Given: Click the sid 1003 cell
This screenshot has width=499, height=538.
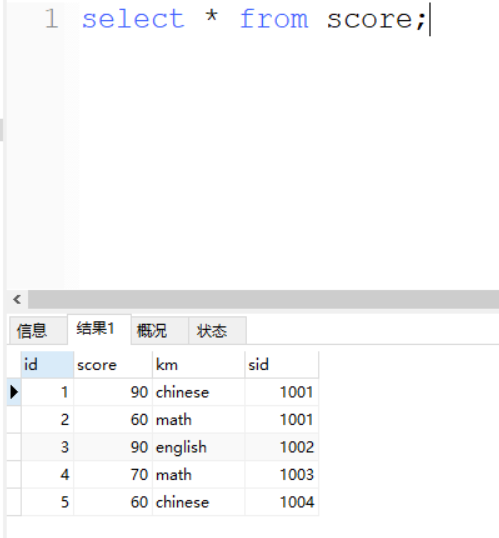Looking at the screenshot, I should (282, 475).
